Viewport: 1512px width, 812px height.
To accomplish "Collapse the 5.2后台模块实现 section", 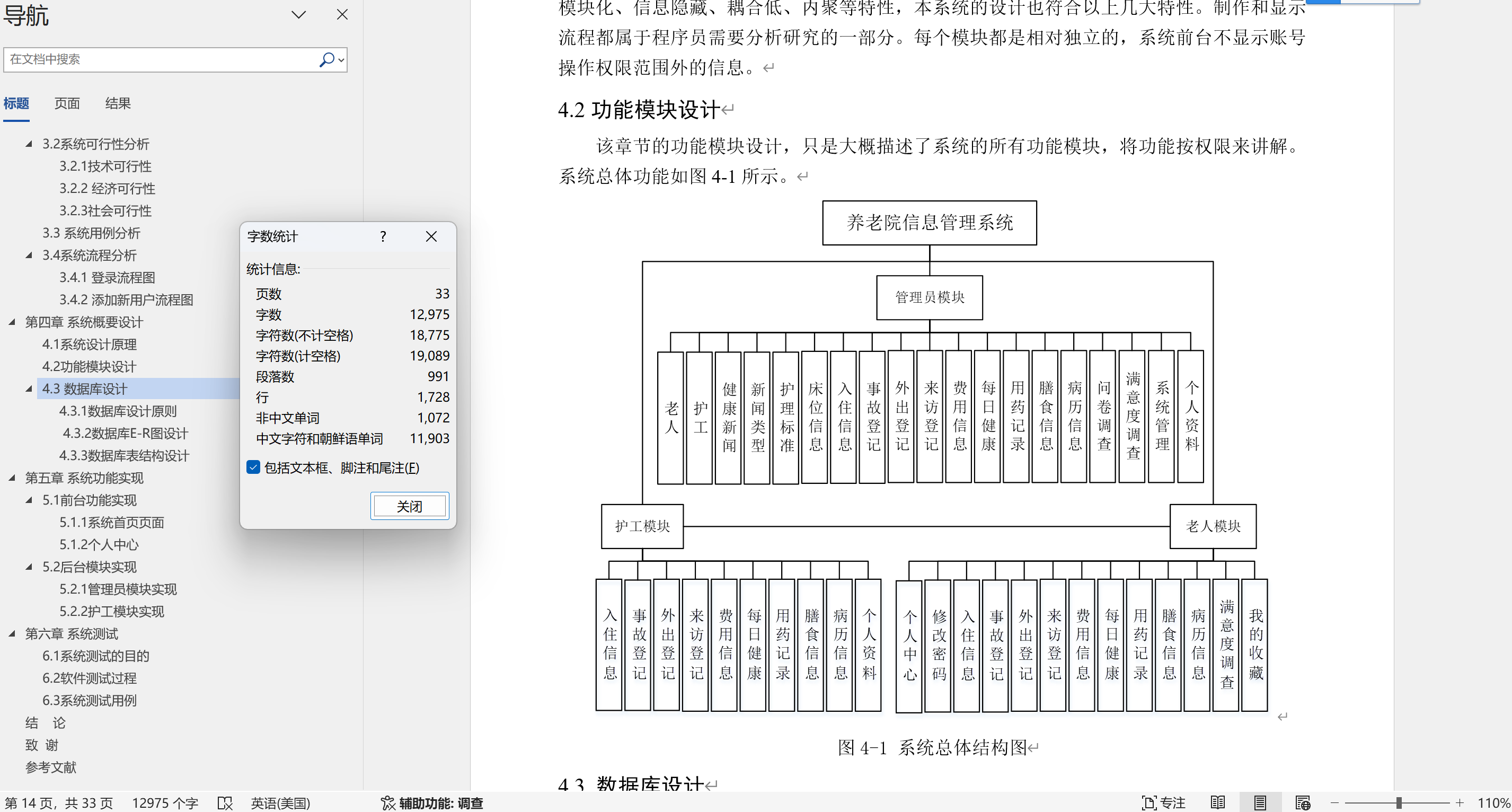I will point(29,567).
